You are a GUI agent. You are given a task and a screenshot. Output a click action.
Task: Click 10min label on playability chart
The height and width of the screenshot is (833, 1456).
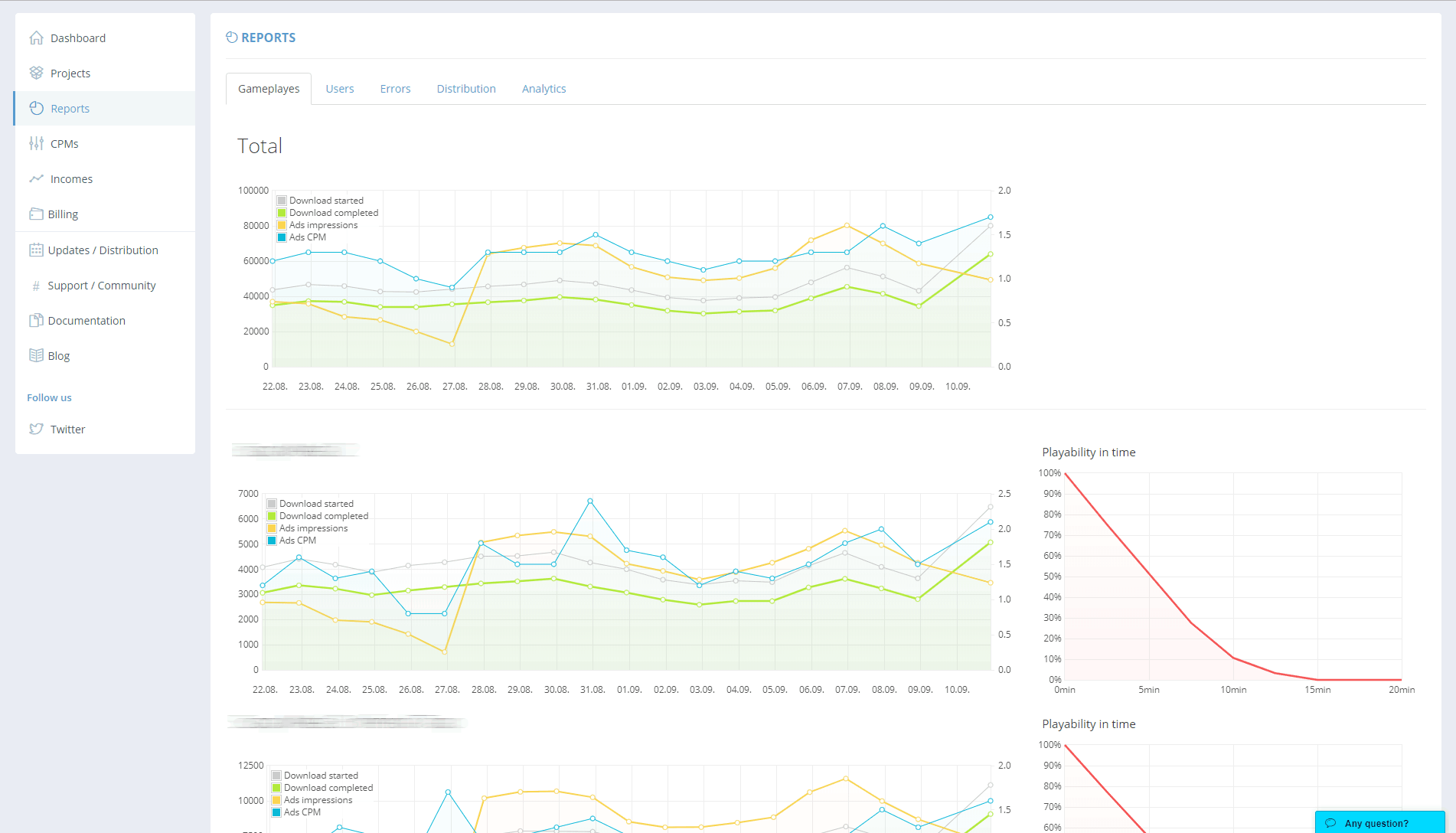[x=1233, y=690]
